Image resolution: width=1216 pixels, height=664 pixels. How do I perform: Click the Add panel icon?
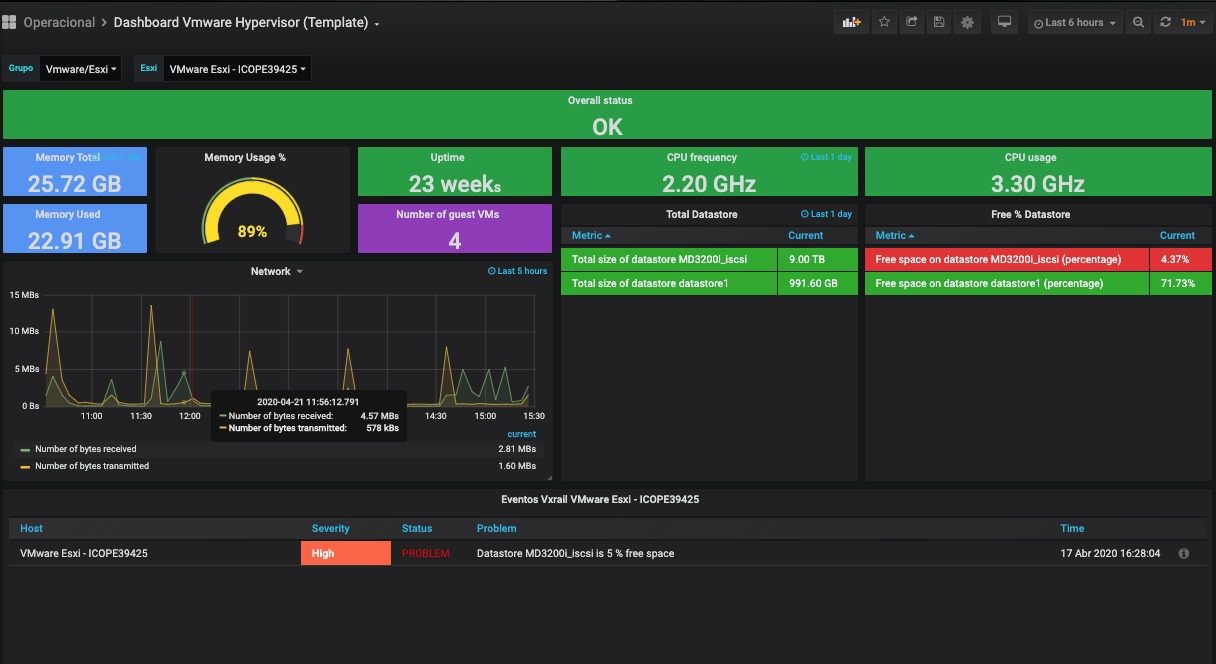point(851,22)
